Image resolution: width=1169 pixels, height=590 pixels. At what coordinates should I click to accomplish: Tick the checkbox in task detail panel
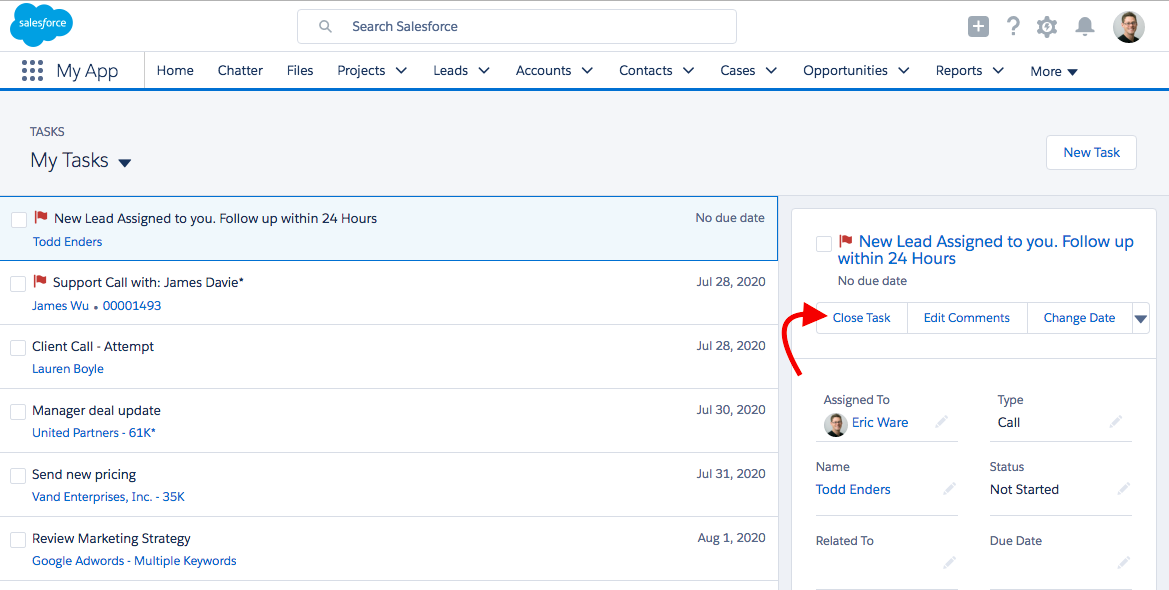(824, 244)
